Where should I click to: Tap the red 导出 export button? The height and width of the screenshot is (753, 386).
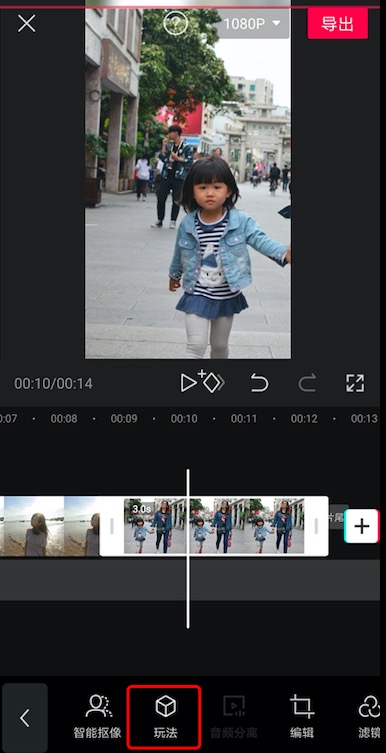338,24
